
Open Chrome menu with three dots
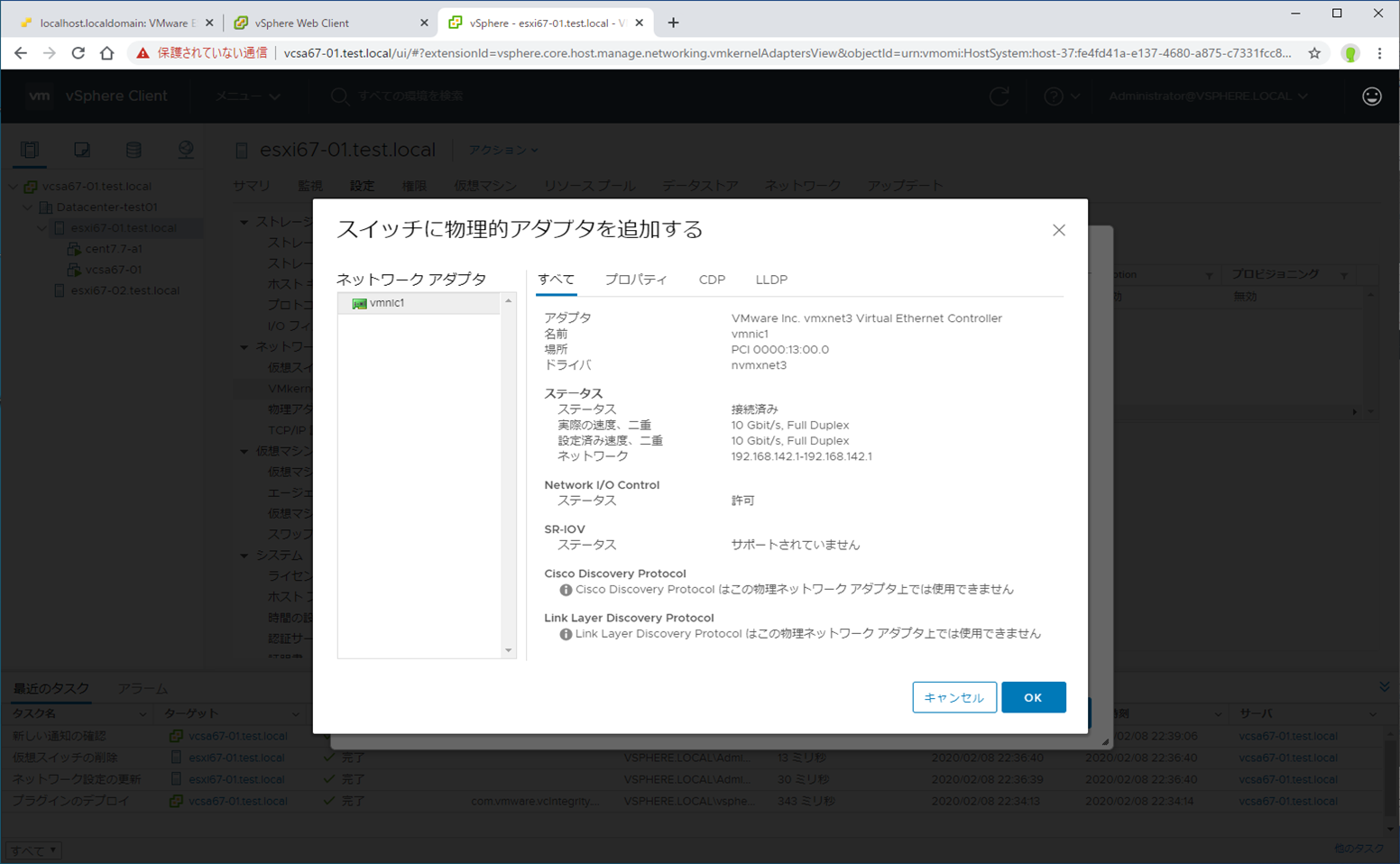tap(1379, 53)
